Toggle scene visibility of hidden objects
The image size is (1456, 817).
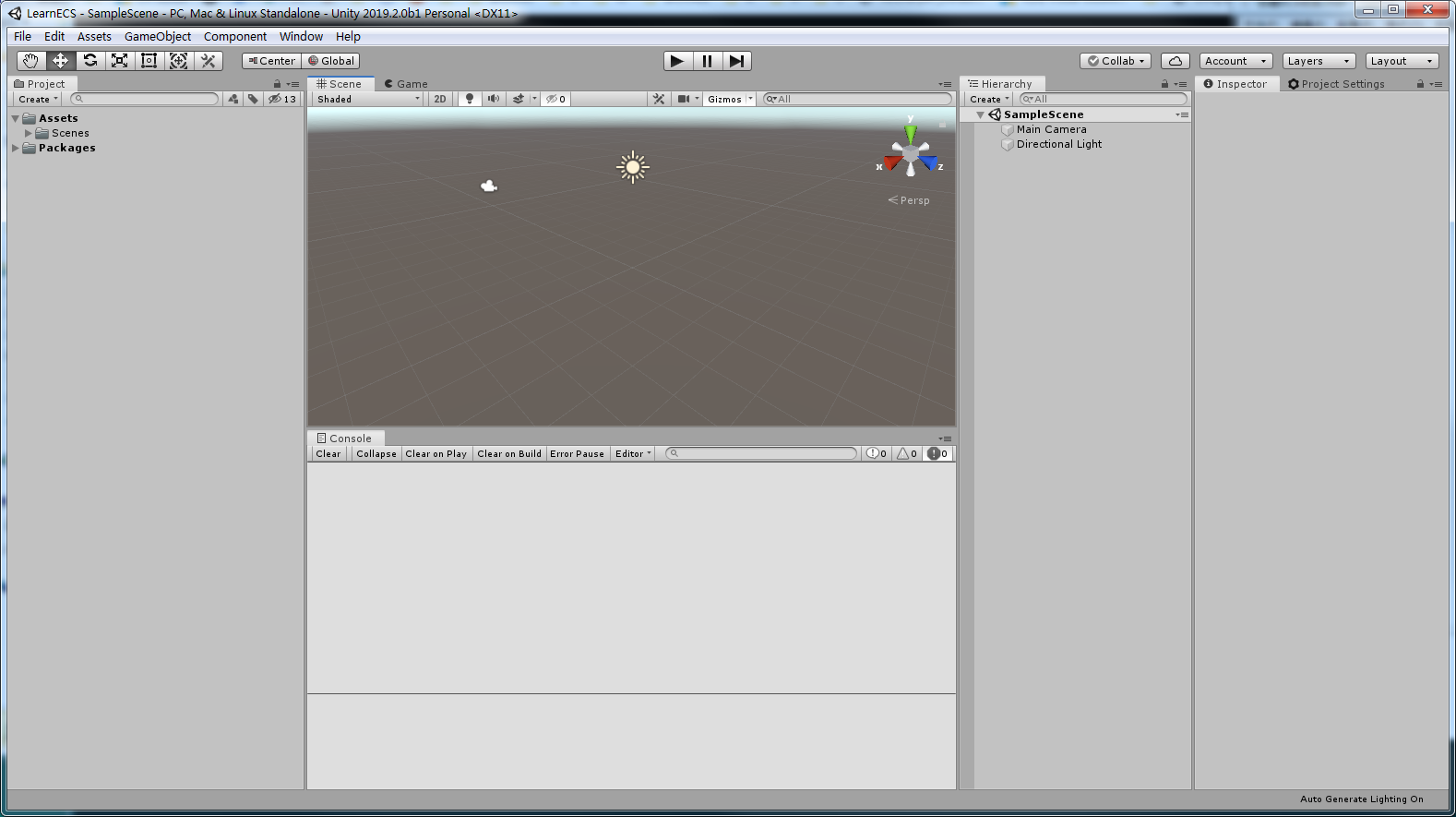[555, 99]
